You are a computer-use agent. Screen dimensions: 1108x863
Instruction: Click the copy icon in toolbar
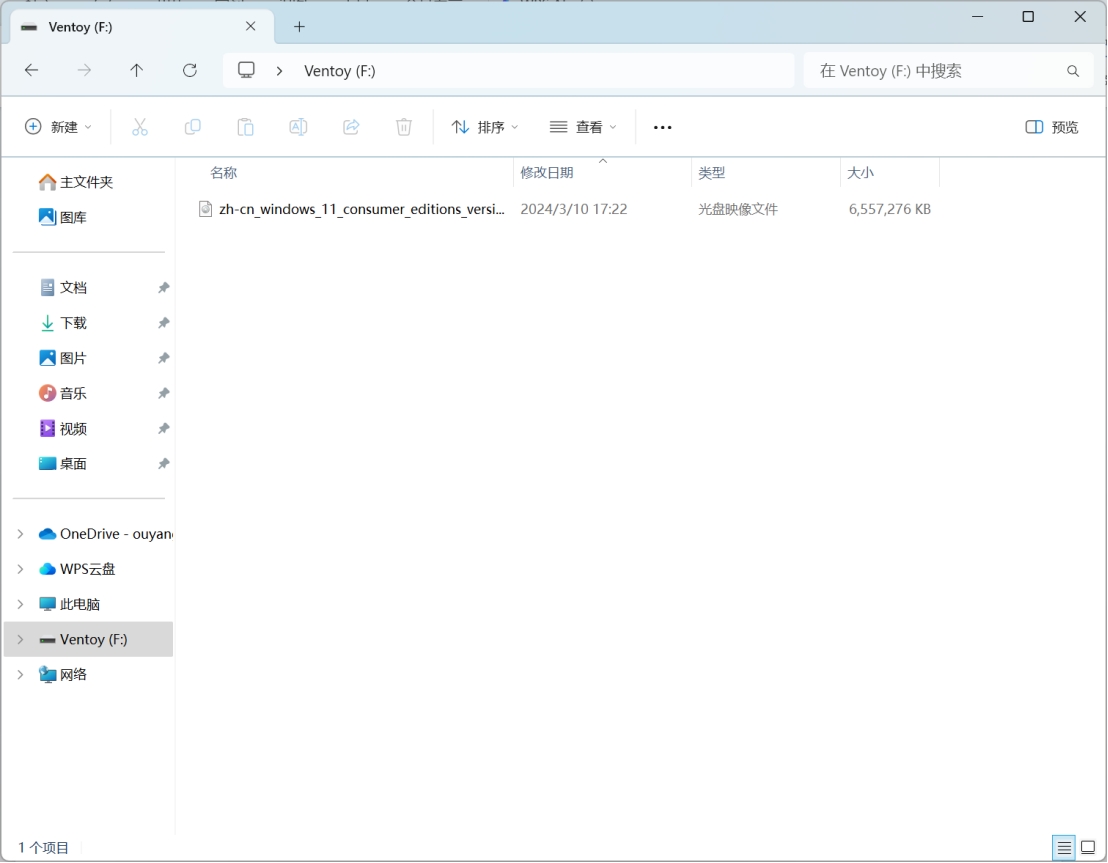point(193,127)
